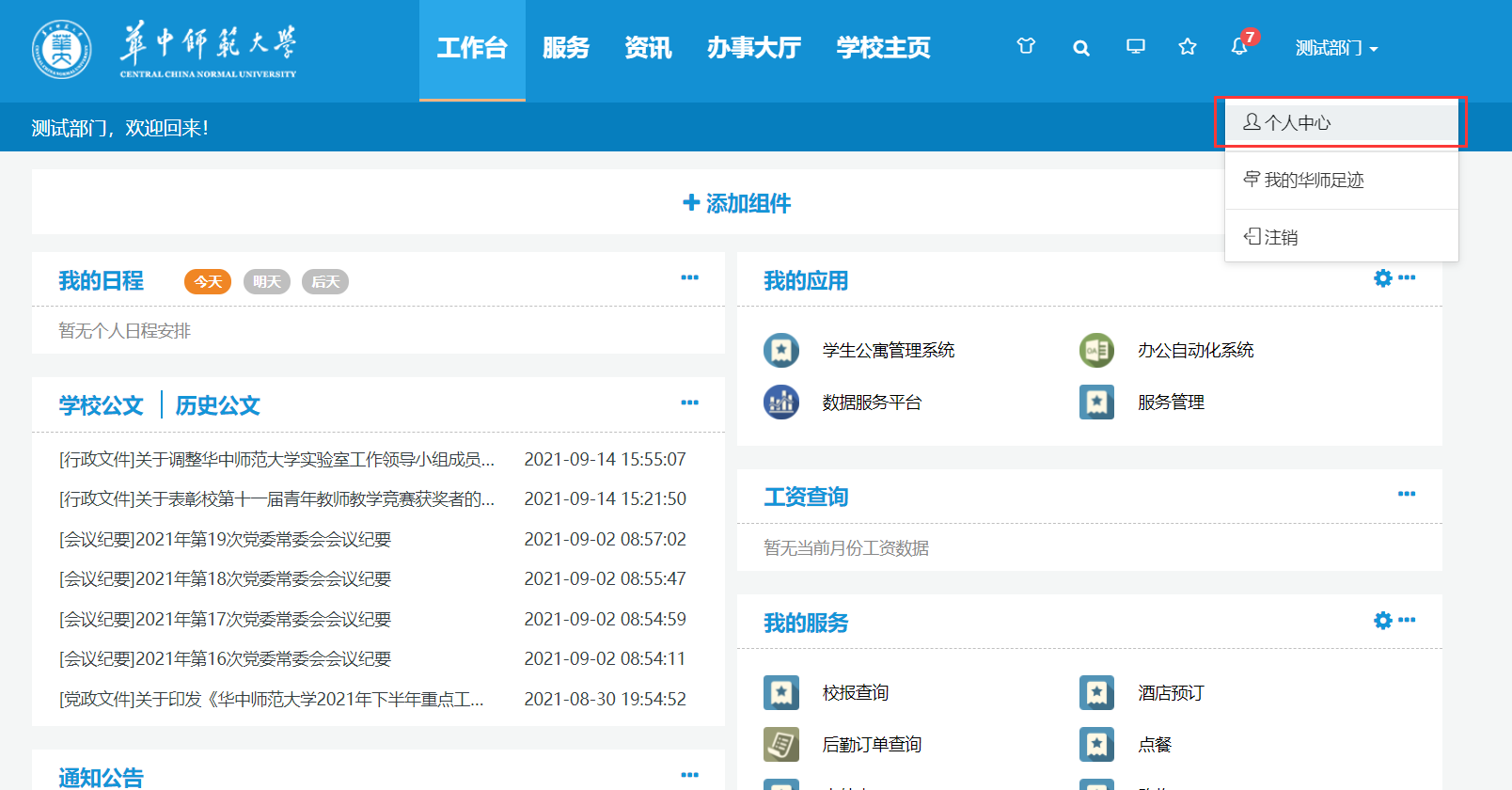1512x790 pixels.
Task: Open 2021年第19次党委常委会会议纪要 document link
Action: click(225, 540)
